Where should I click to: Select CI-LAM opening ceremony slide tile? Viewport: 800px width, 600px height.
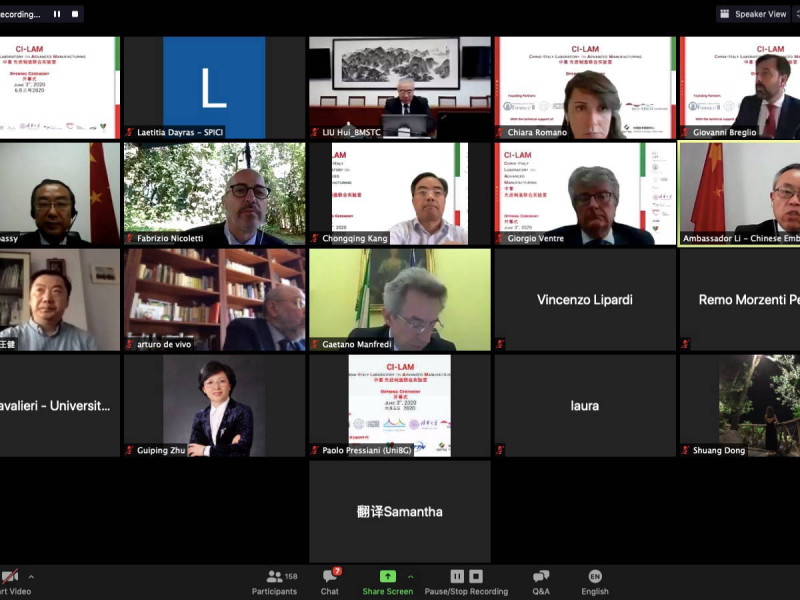click(x=60, y=87)
